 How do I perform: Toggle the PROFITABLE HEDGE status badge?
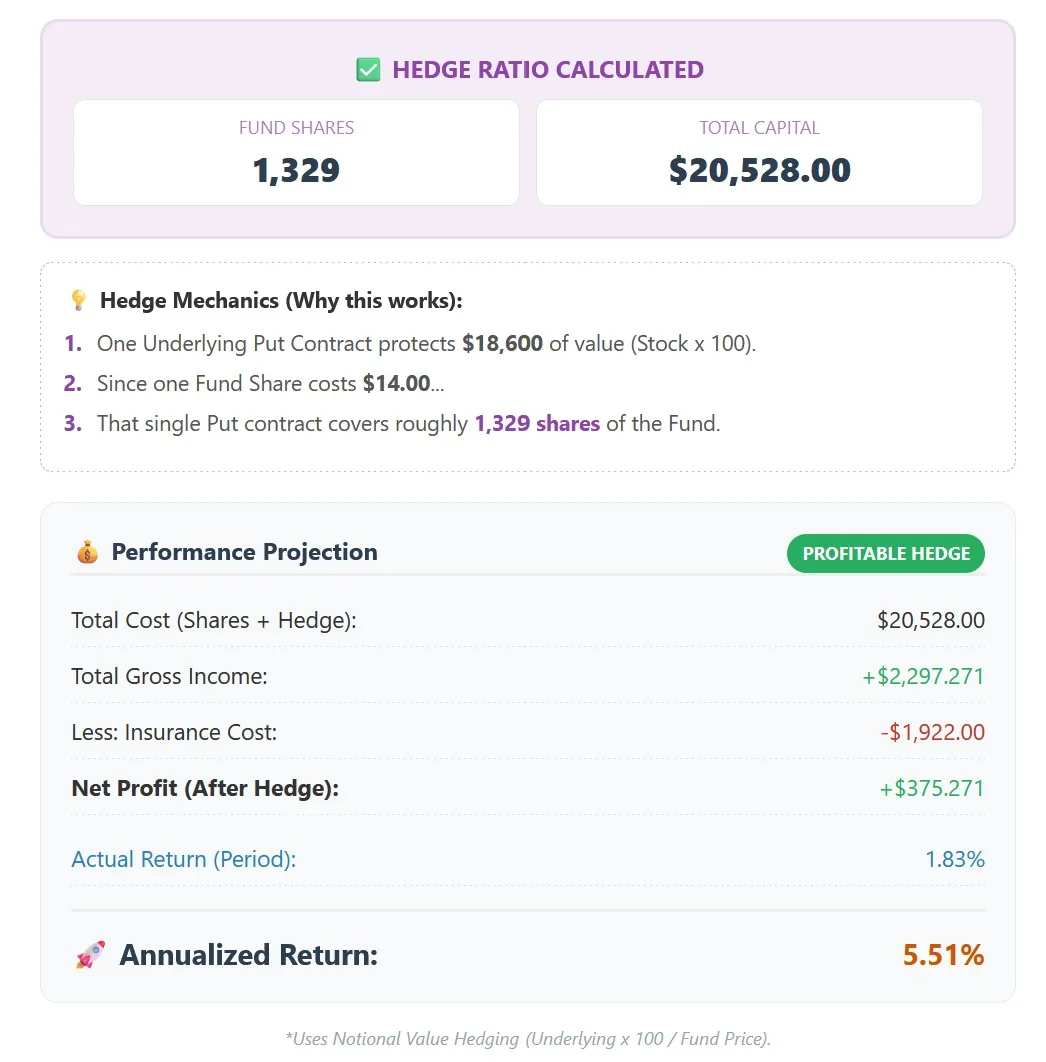885,553
